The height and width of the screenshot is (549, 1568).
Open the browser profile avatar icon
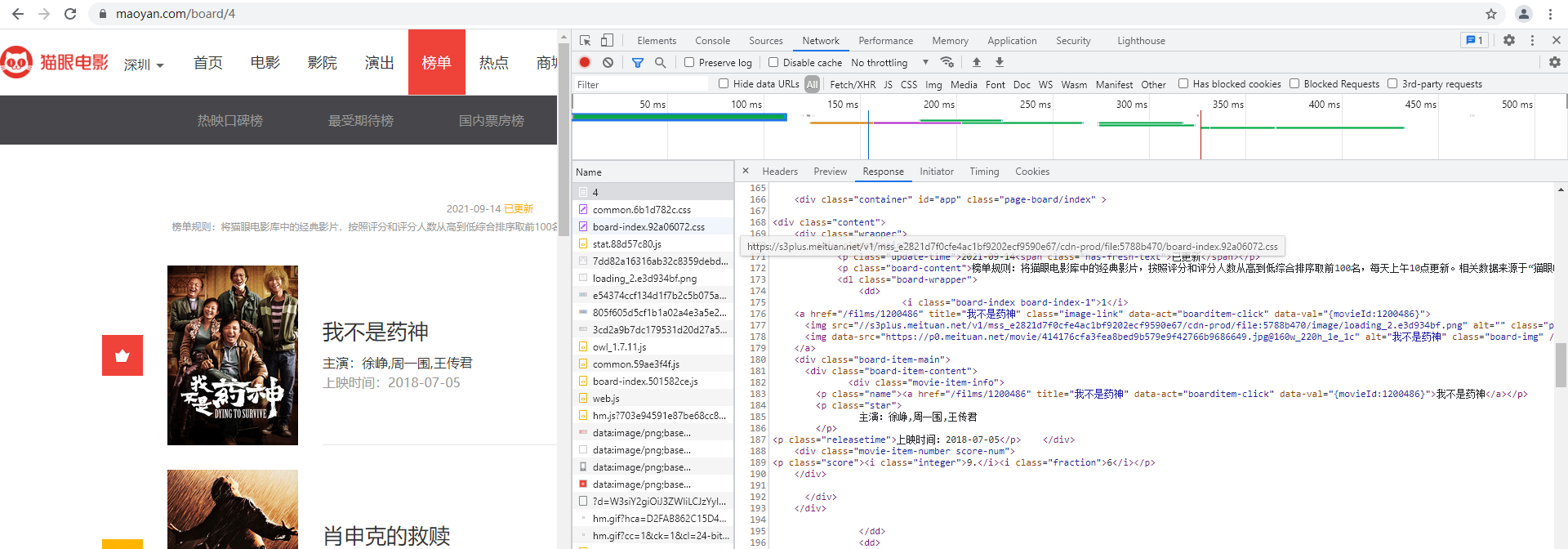(x=1524, y=14)
